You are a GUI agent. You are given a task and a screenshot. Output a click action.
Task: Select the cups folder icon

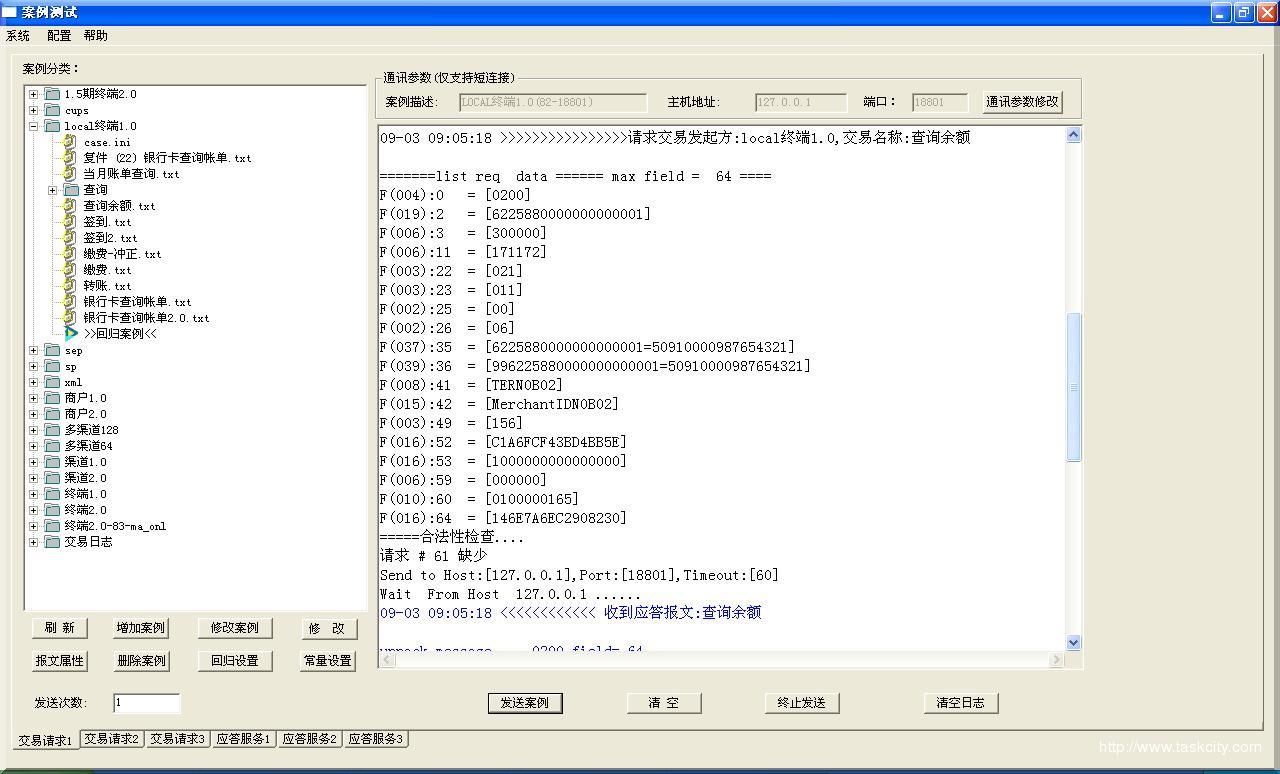[x=52, y=110]
